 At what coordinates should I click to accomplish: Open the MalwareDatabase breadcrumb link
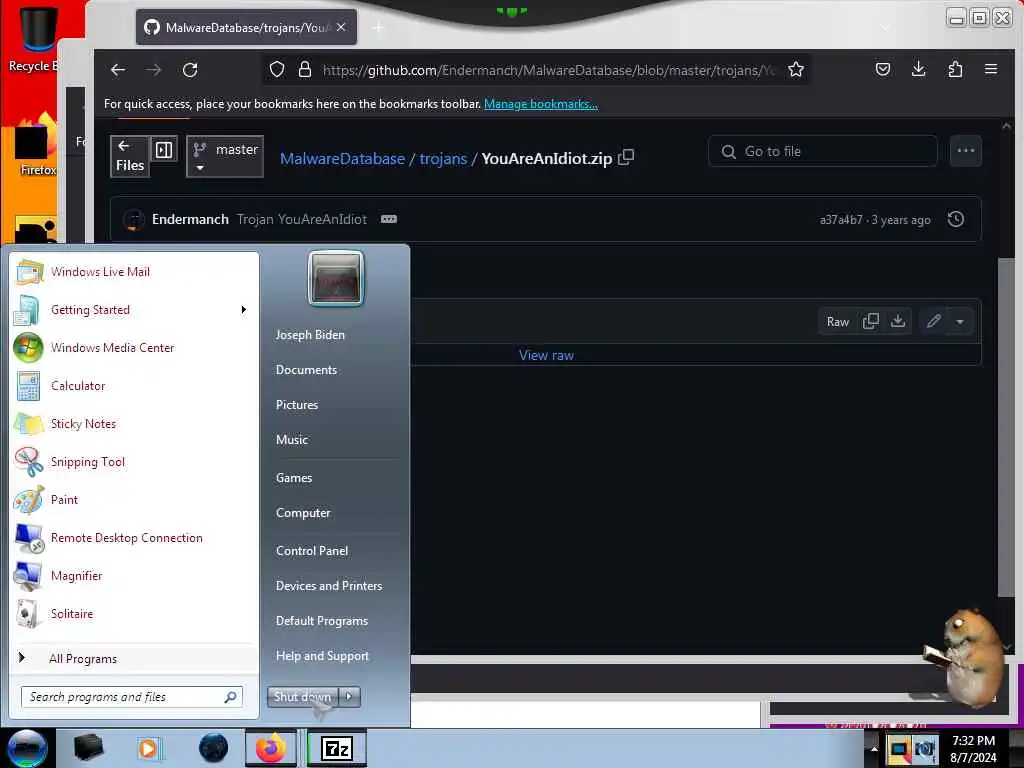click(x=342, y=159)
